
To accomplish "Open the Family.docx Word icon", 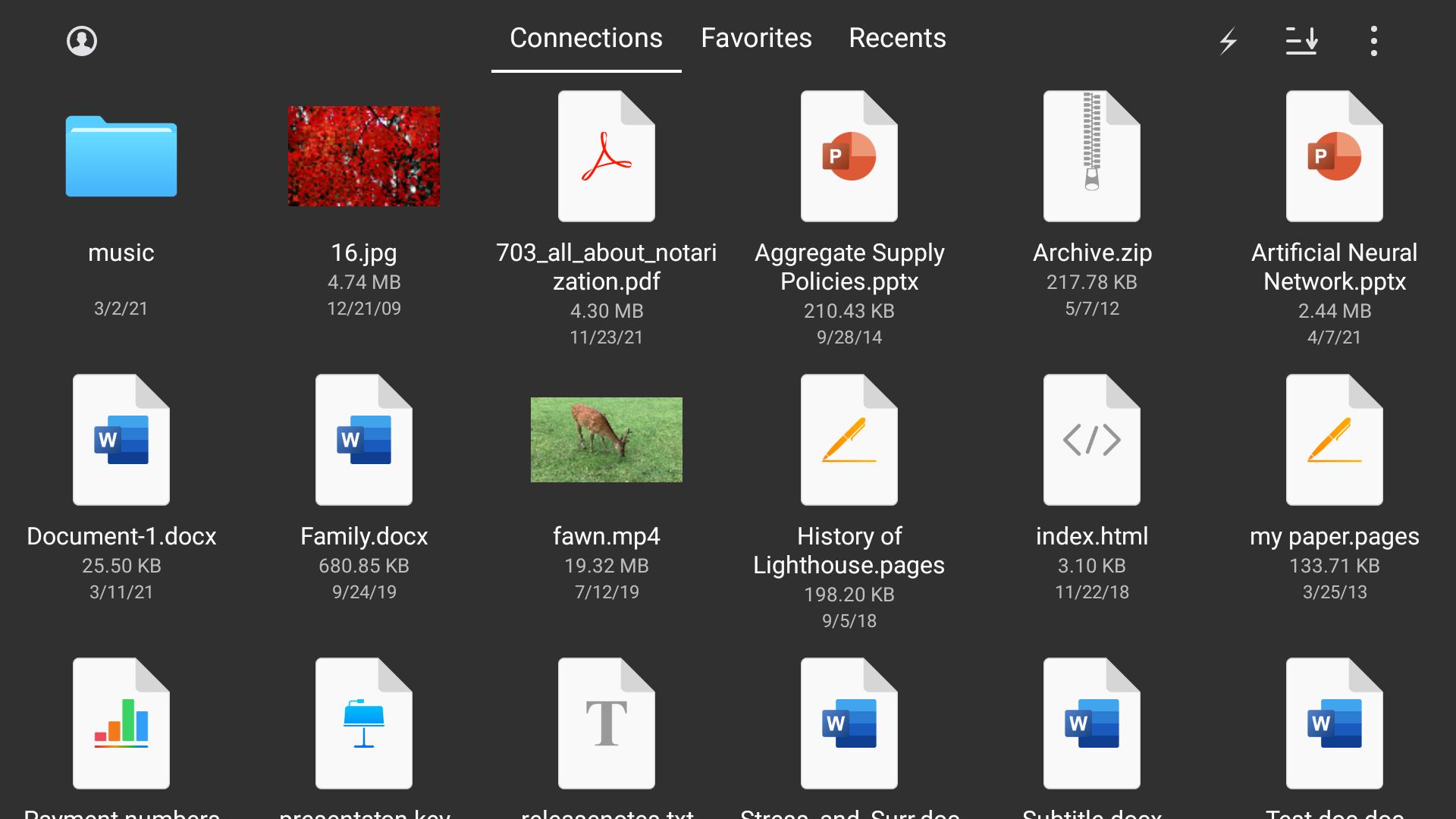I will click(364, 440).
